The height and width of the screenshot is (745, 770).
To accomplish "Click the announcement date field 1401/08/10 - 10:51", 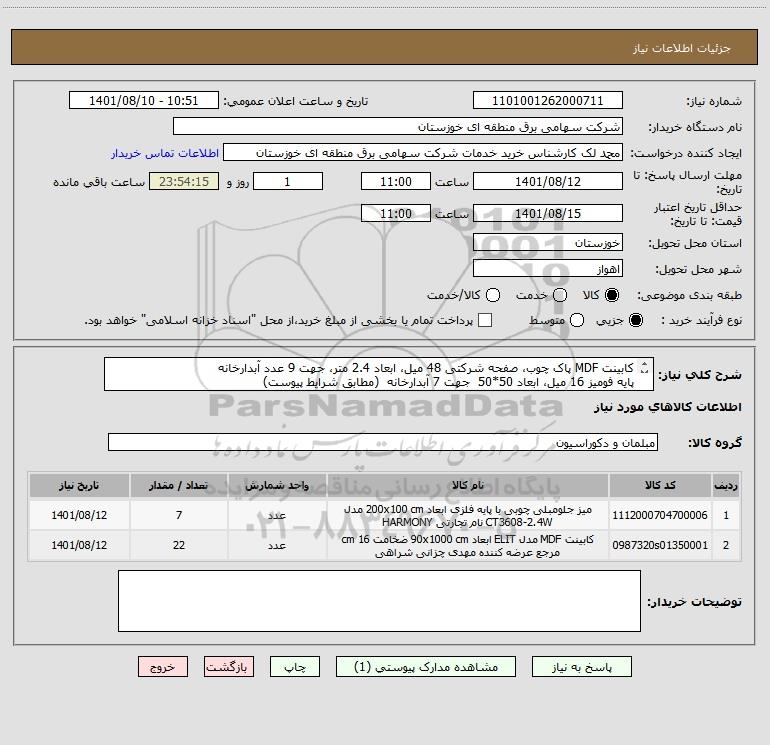I will (x=144, y=101).
